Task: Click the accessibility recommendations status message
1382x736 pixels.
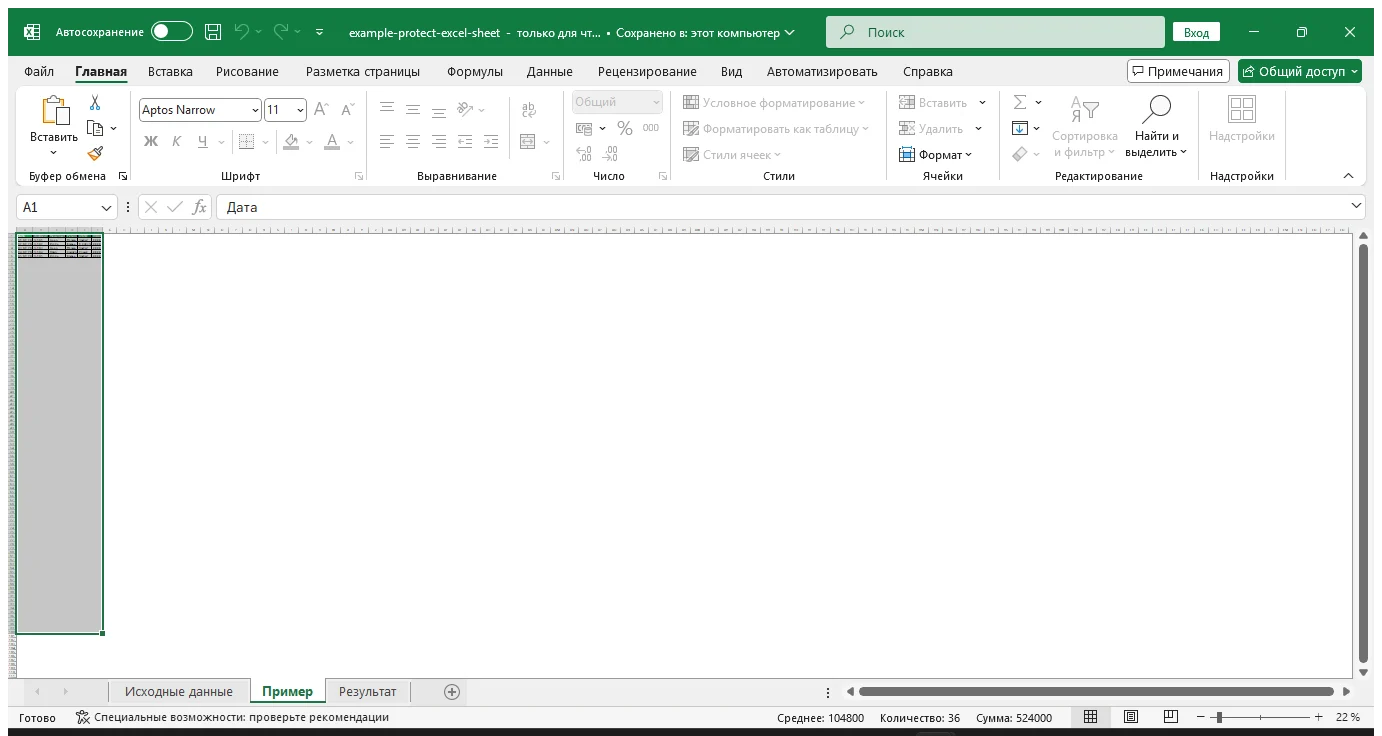Action: pos(232,717)
